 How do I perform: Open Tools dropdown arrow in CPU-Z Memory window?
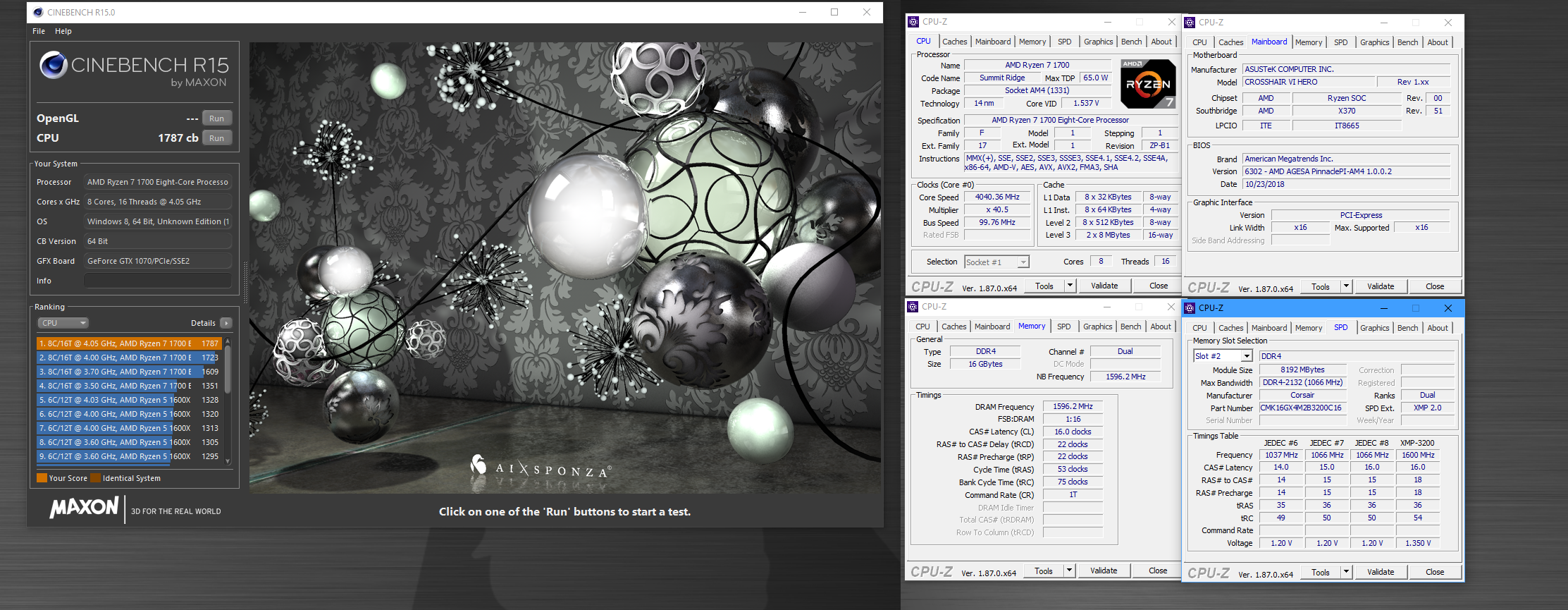coord(1069,571)
